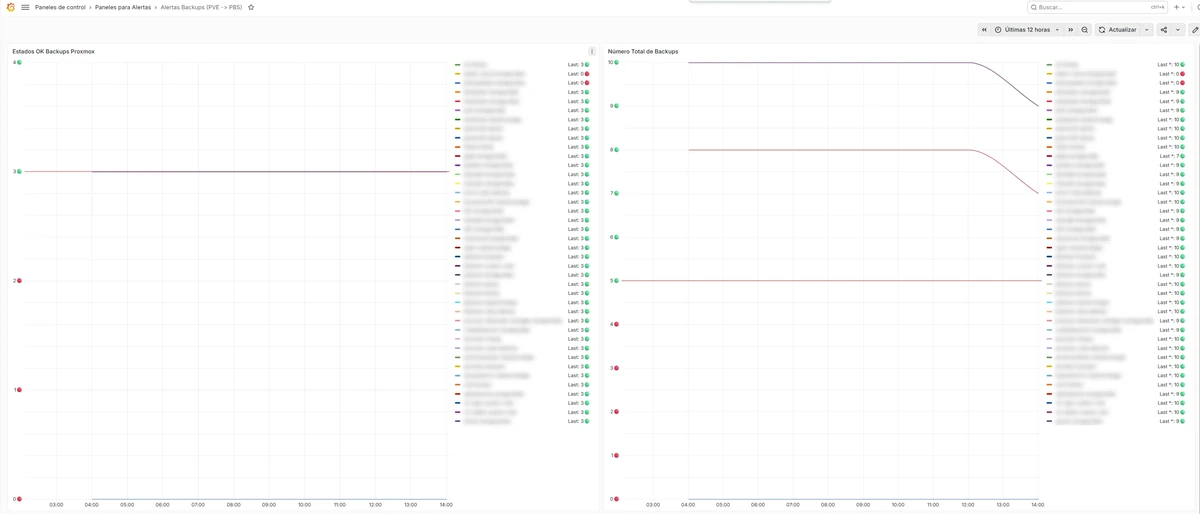
Task: Open the hamburger navigation menu
Action: (x=25, y=7)
